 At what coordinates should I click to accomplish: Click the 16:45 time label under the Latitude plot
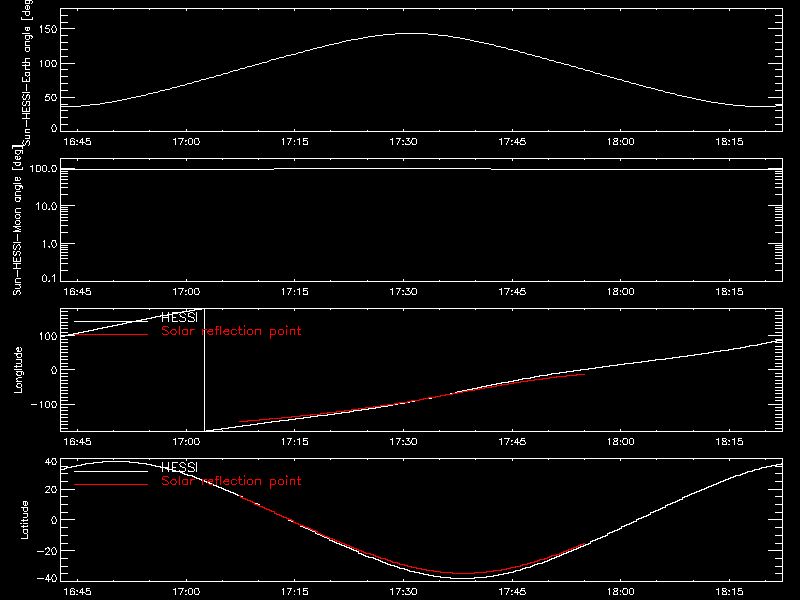click(x=77, y=592)
